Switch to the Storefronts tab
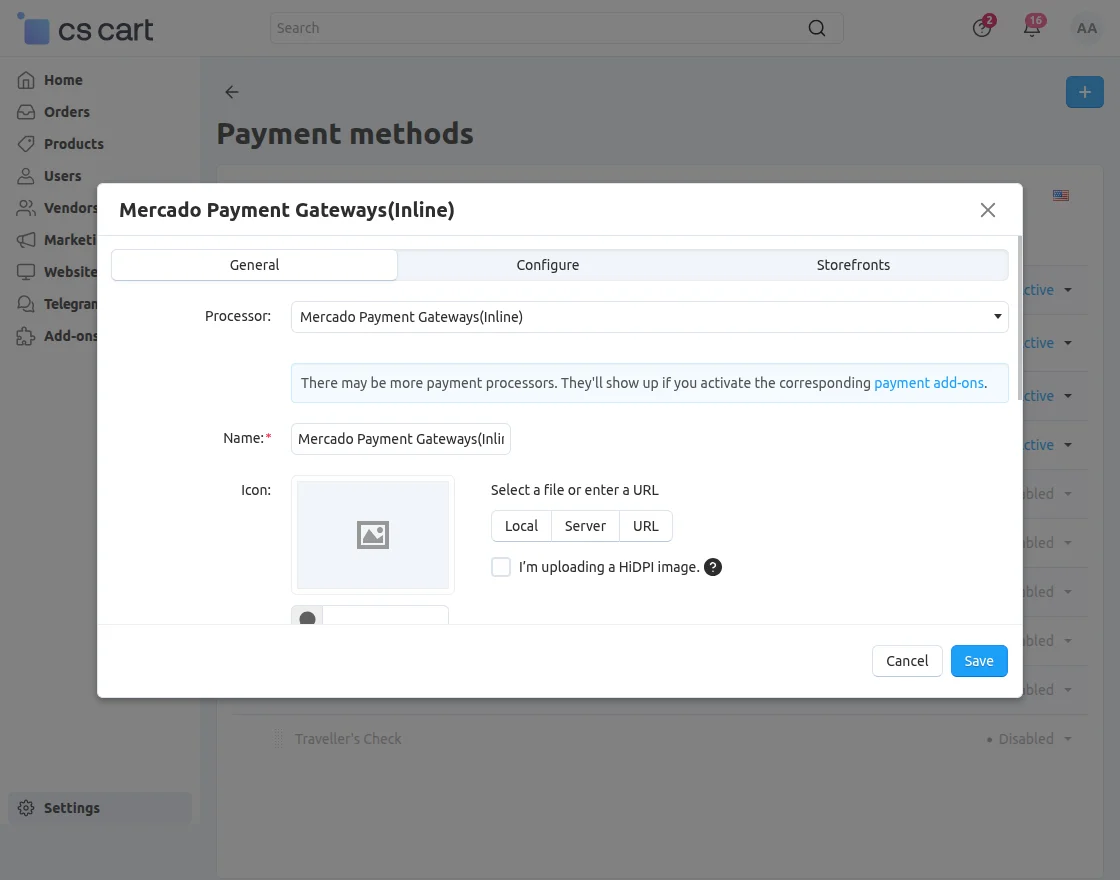 tap(854, 265)
